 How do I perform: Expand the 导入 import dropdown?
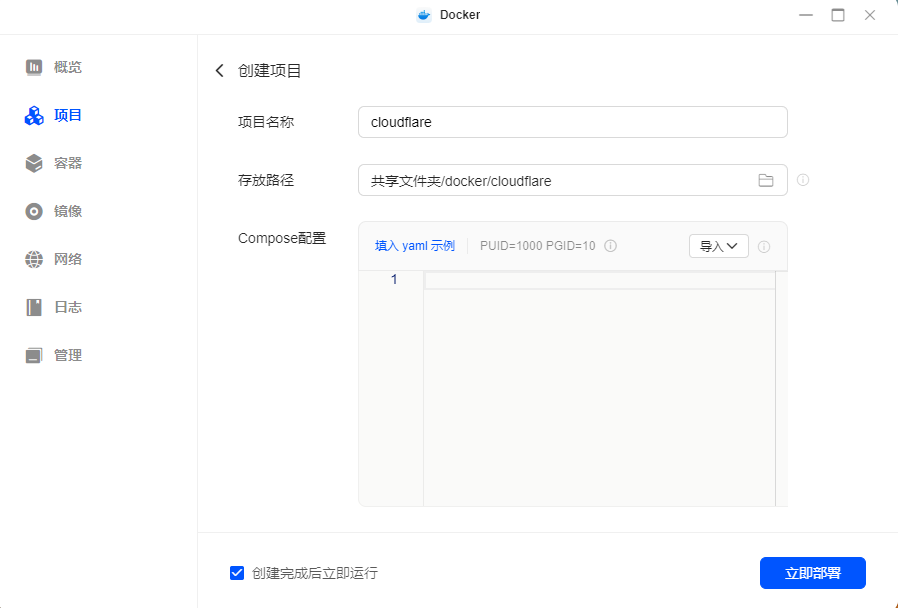click(x=718, y=246)
